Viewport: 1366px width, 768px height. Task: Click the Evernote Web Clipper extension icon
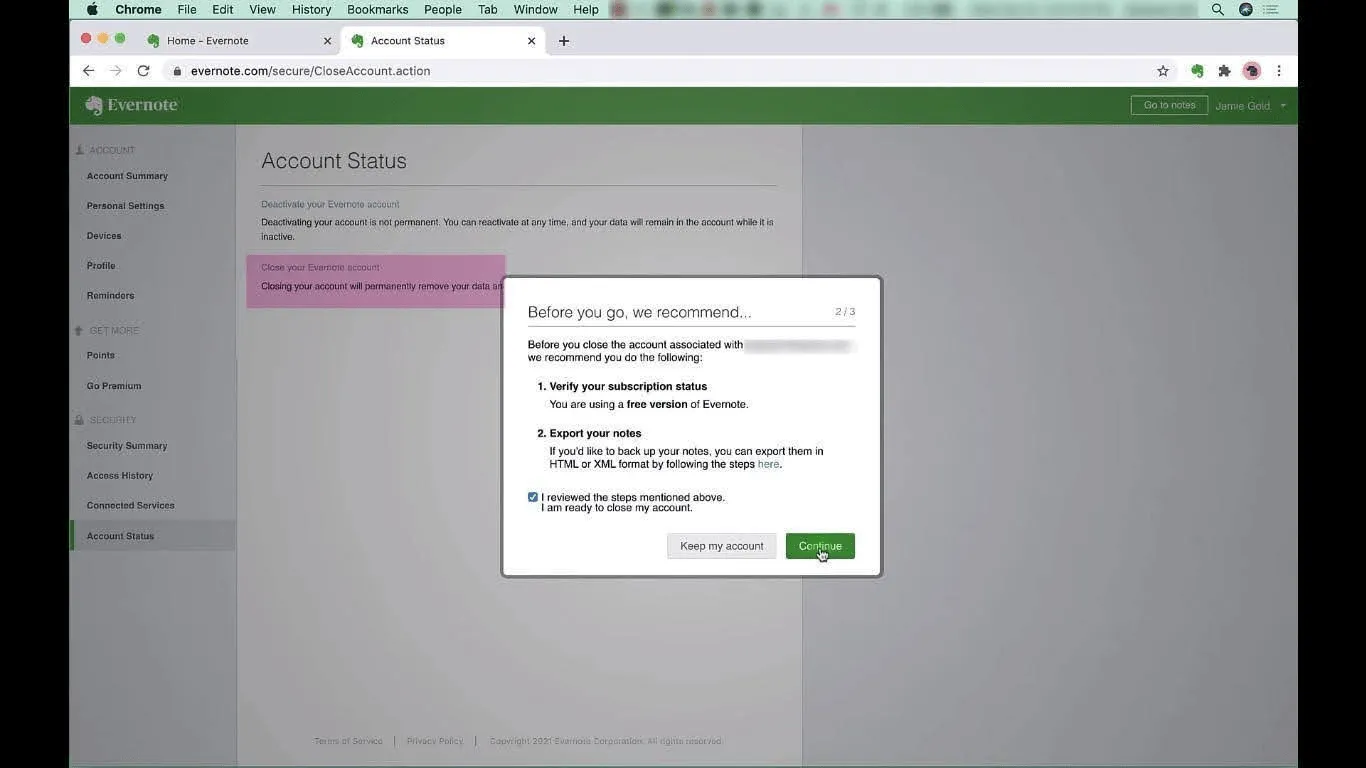1197,71
